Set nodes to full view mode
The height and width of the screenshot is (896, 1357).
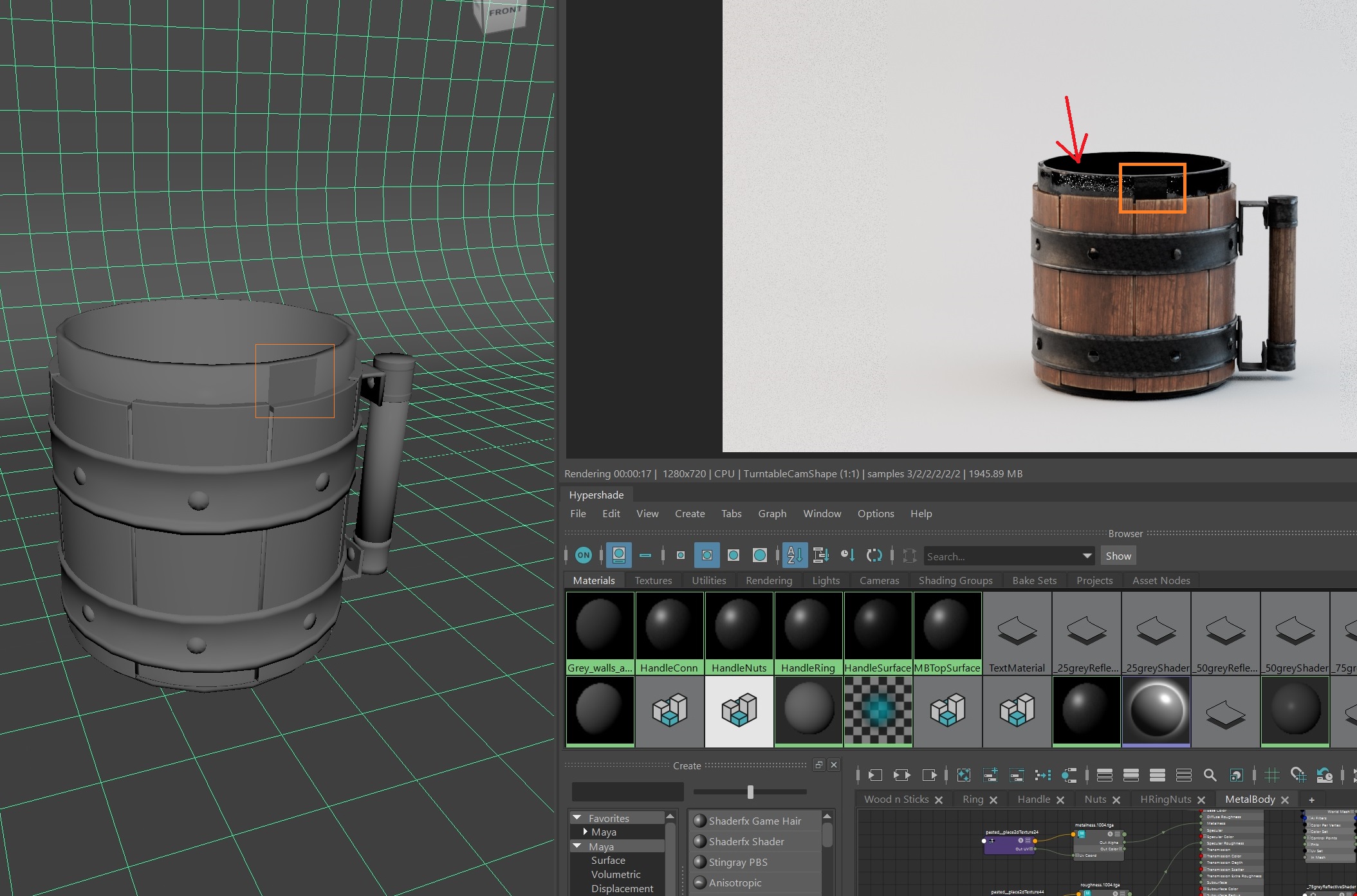coord(1157,775)
